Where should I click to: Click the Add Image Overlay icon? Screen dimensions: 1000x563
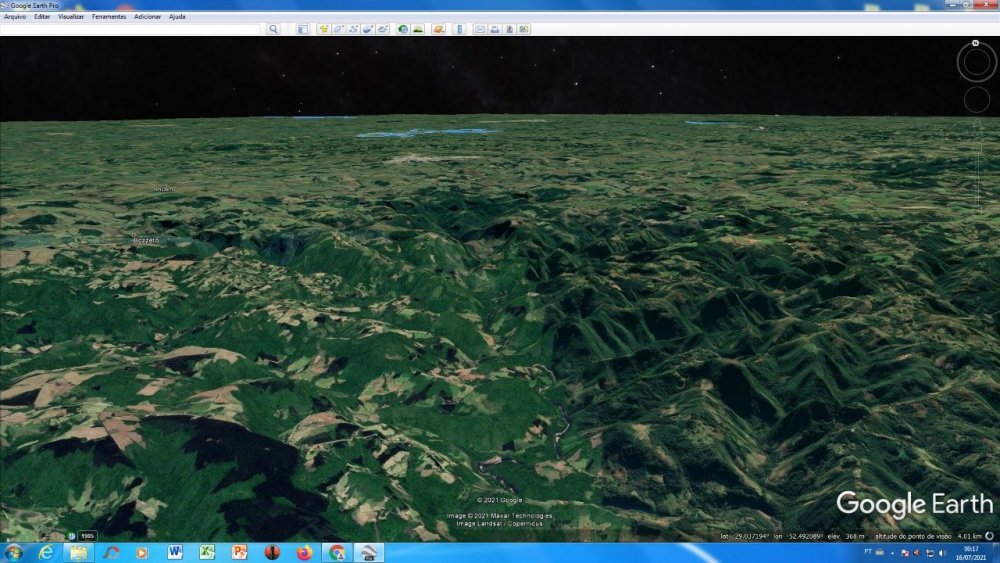[368, 29]
